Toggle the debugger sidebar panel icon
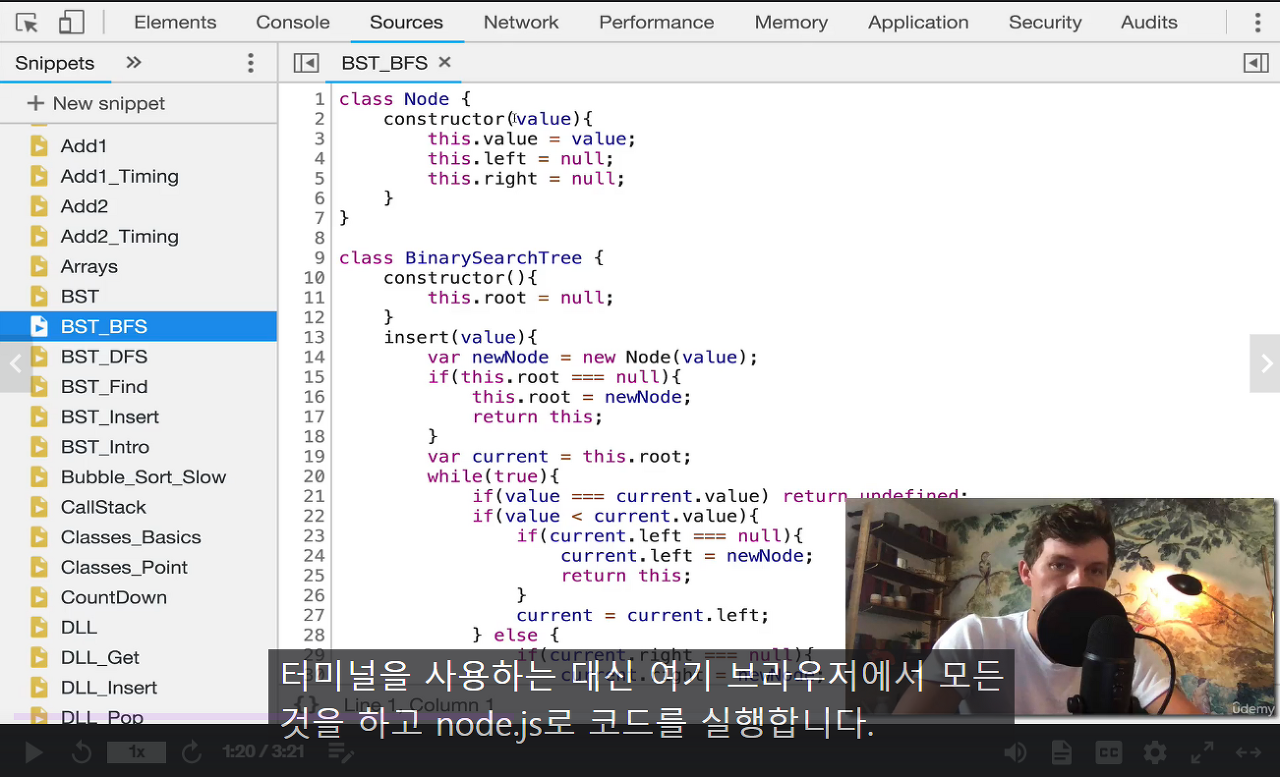The image size is (1280, 777). click(x=1256, y=63)
